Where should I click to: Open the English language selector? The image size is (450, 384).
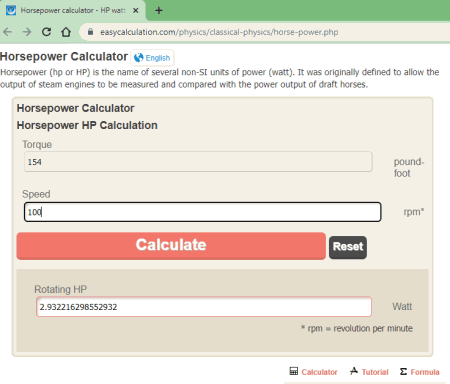point(152,58)
